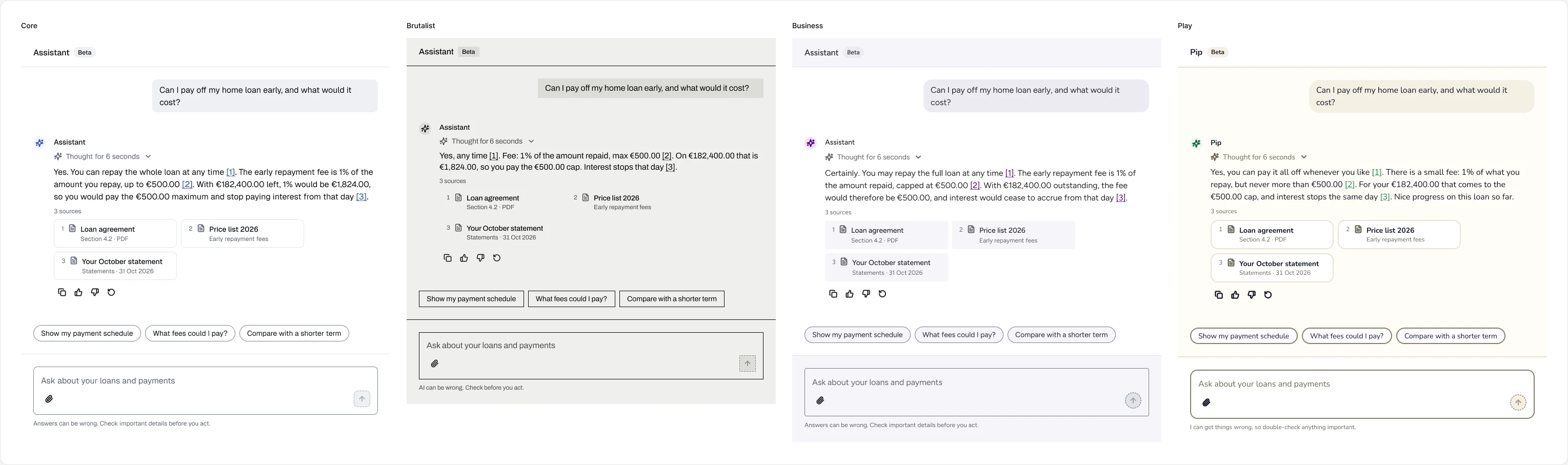Copy the answer in Brutalist panel
Image resolution: width=1568 pixels, height=465 pixels.
448,258
